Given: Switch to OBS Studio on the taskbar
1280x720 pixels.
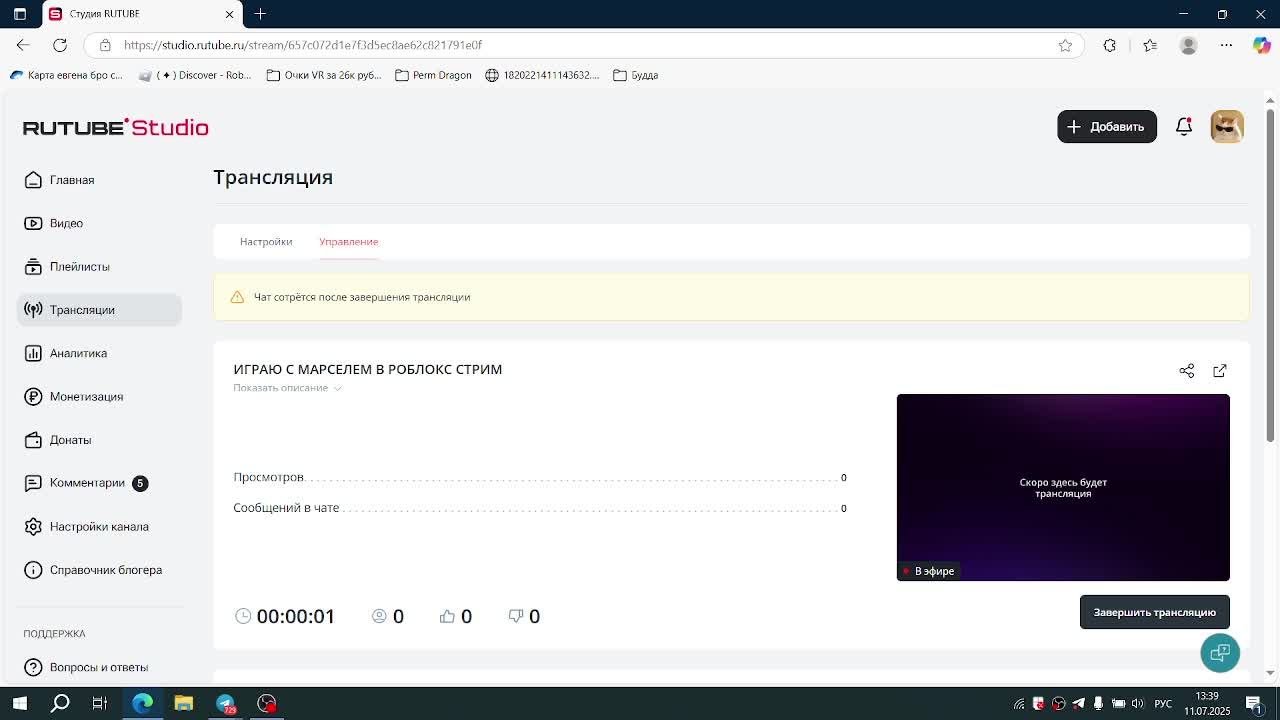Looking at the screenshot, I should point(267,703).
